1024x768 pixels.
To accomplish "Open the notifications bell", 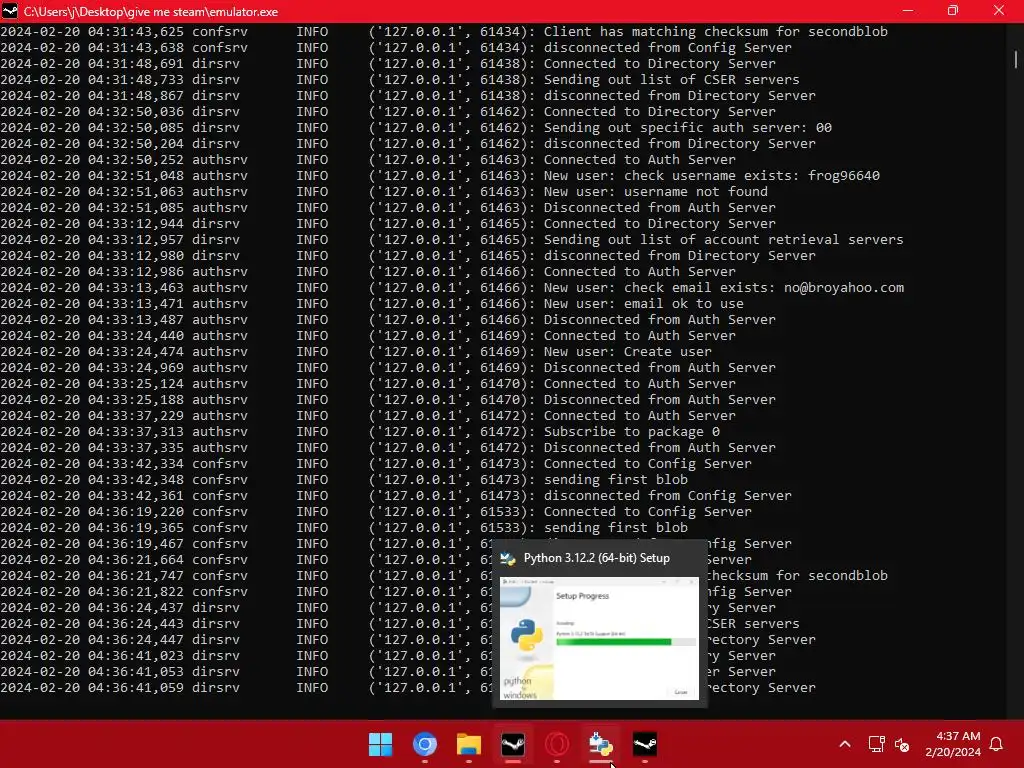I will [x=996, y=744].
